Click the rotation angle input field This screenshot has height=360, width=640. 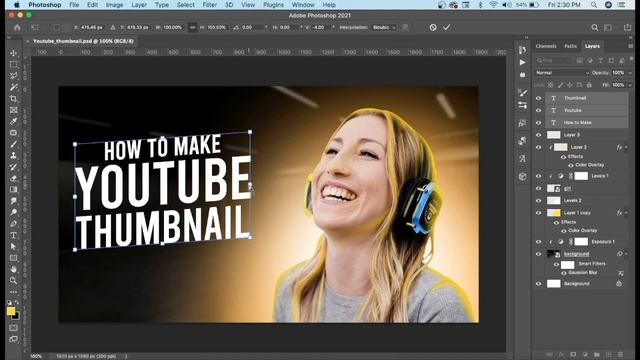tap(253, 27)
